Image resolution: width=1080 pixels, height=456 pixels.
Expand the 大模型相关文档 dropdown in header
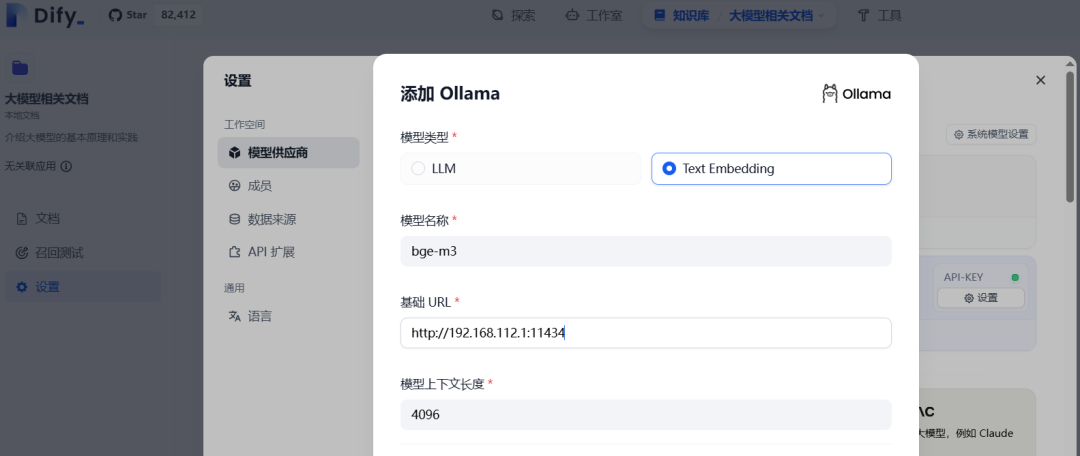pos(776,15)
